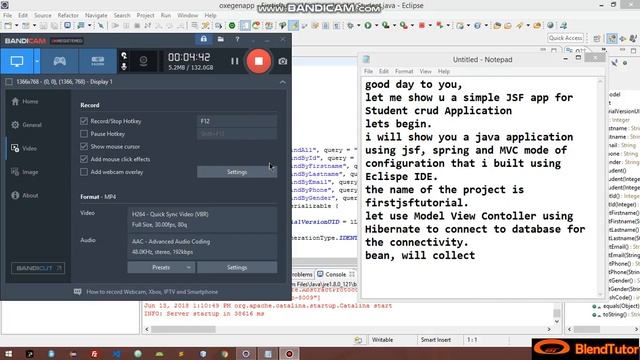Click the Bandicut button
Viewport: 640px width, 360px height.
pyautogui.click(x=38, y=268)
